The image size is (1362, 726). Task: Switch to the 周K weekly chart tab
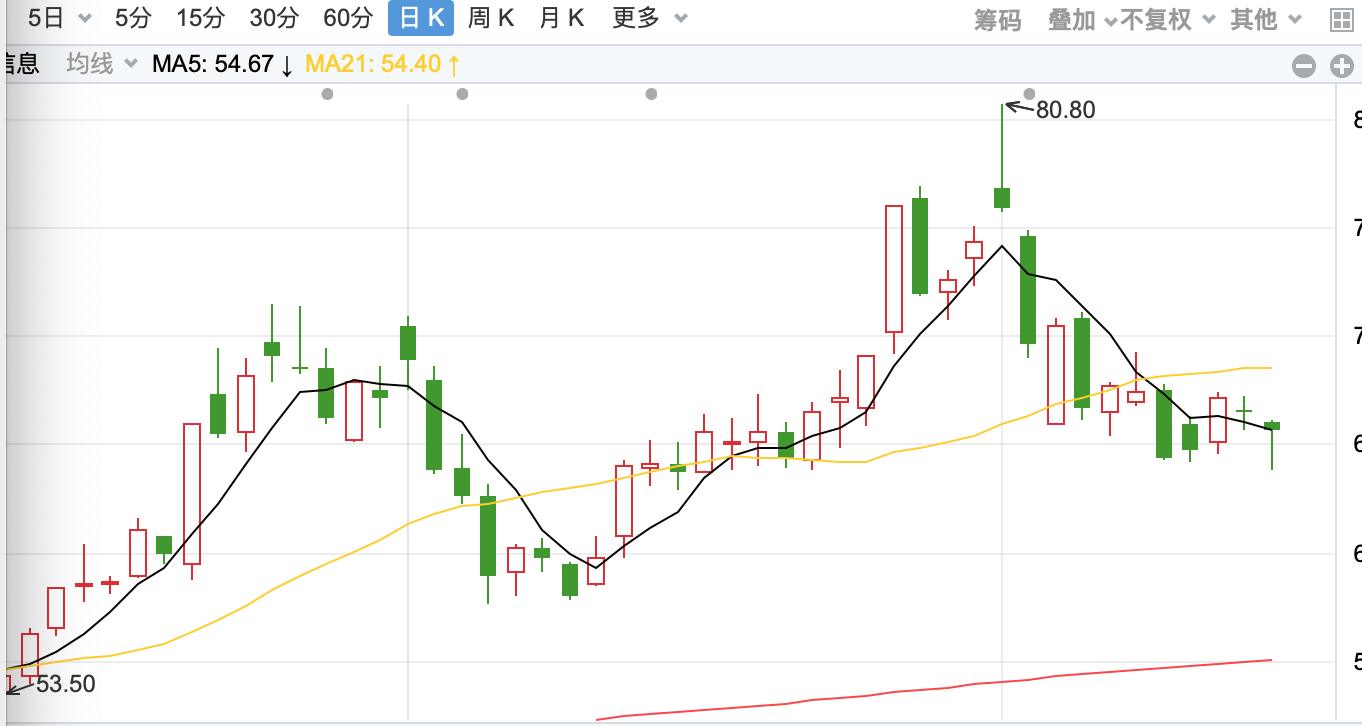491,18
